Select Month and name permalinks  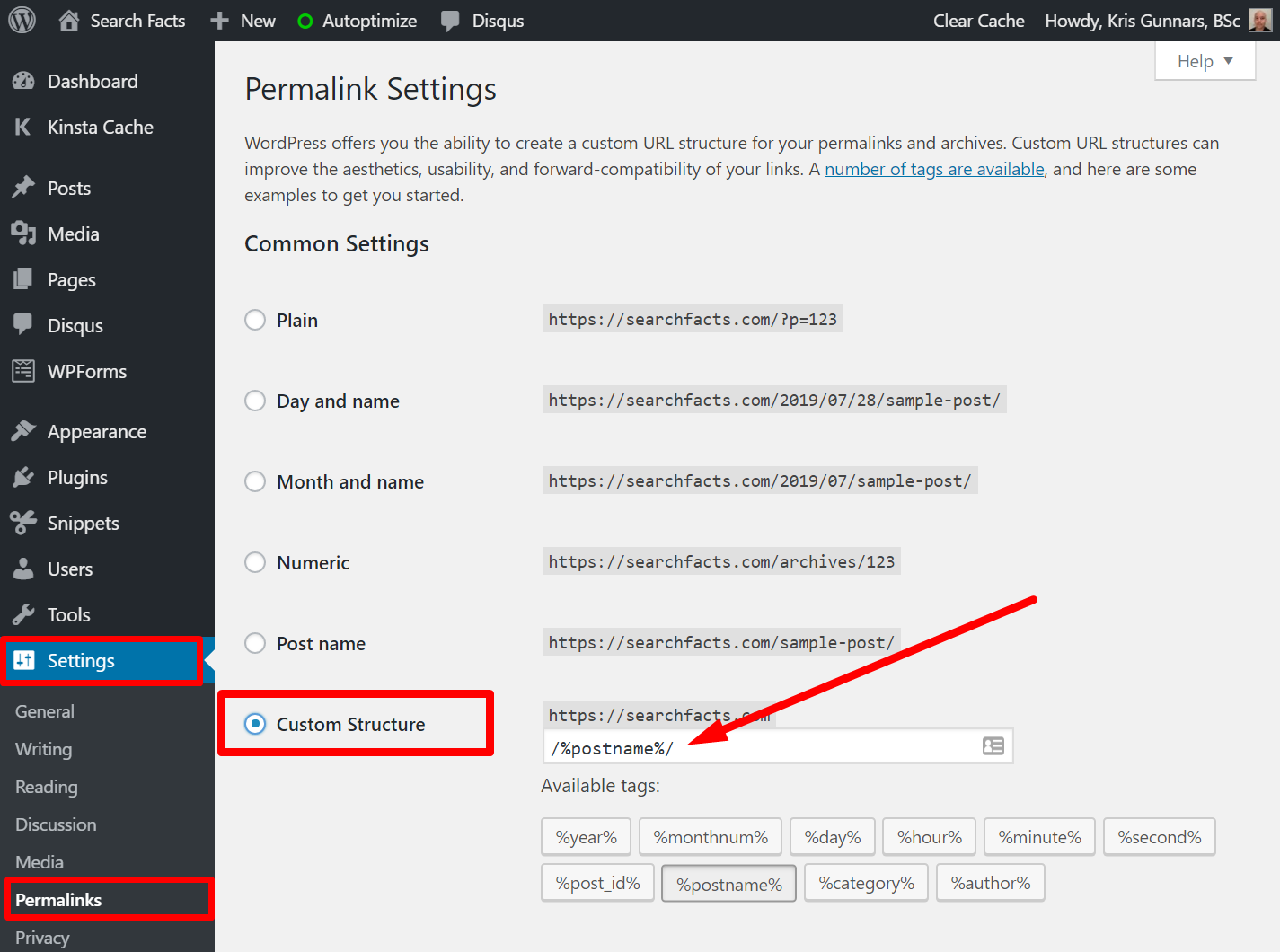click(x=255, y=481)
